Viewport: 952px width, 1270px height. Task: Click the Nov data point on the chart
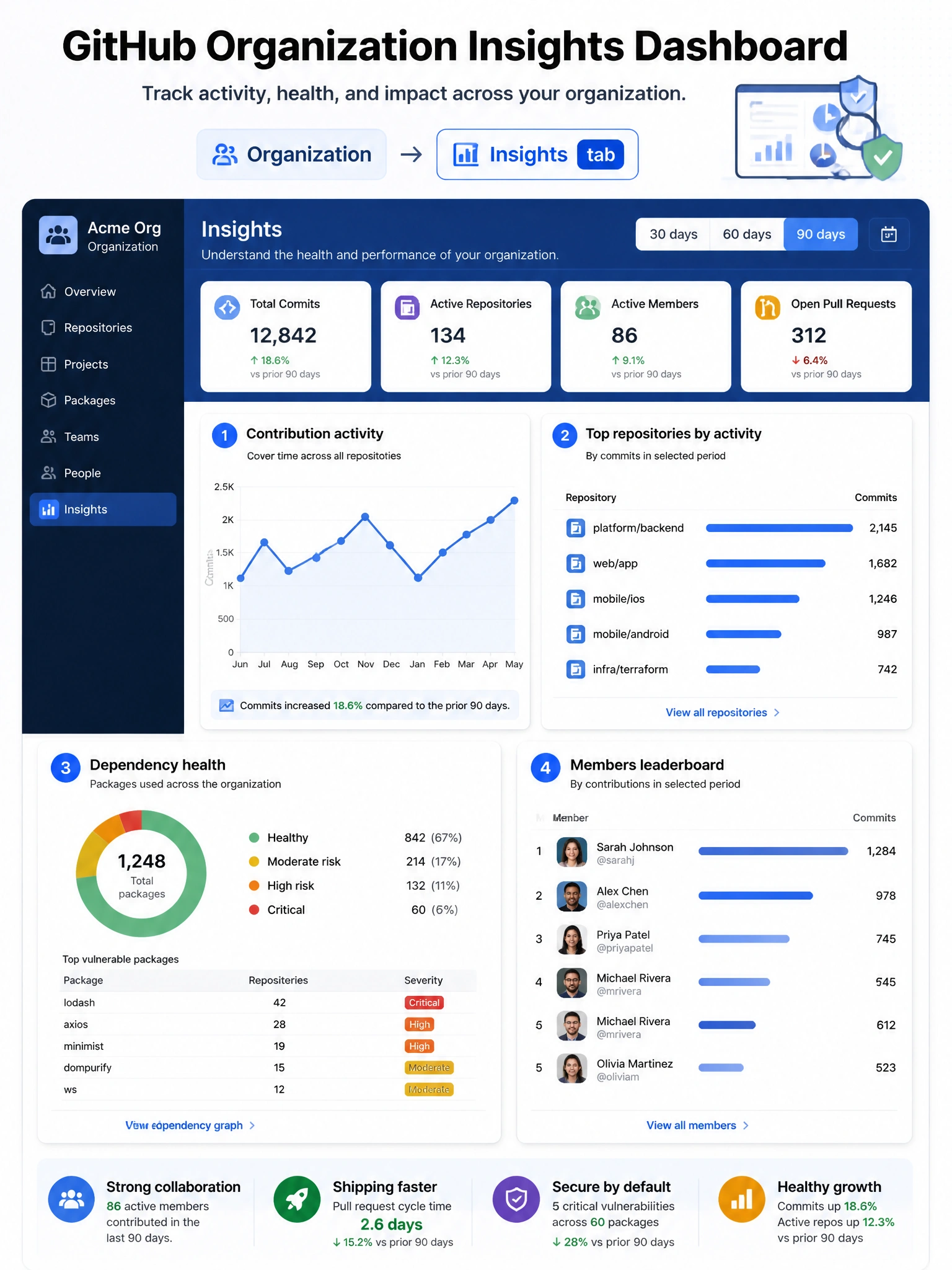(x=365, y=517)
